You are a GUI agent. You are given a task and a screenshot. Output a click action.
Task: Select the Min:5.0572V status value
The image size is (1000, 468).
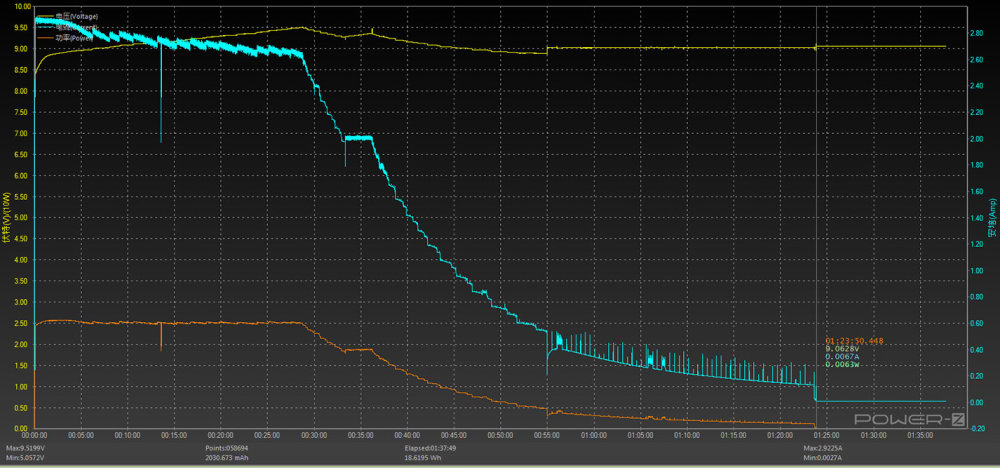[x=27, y=456]
